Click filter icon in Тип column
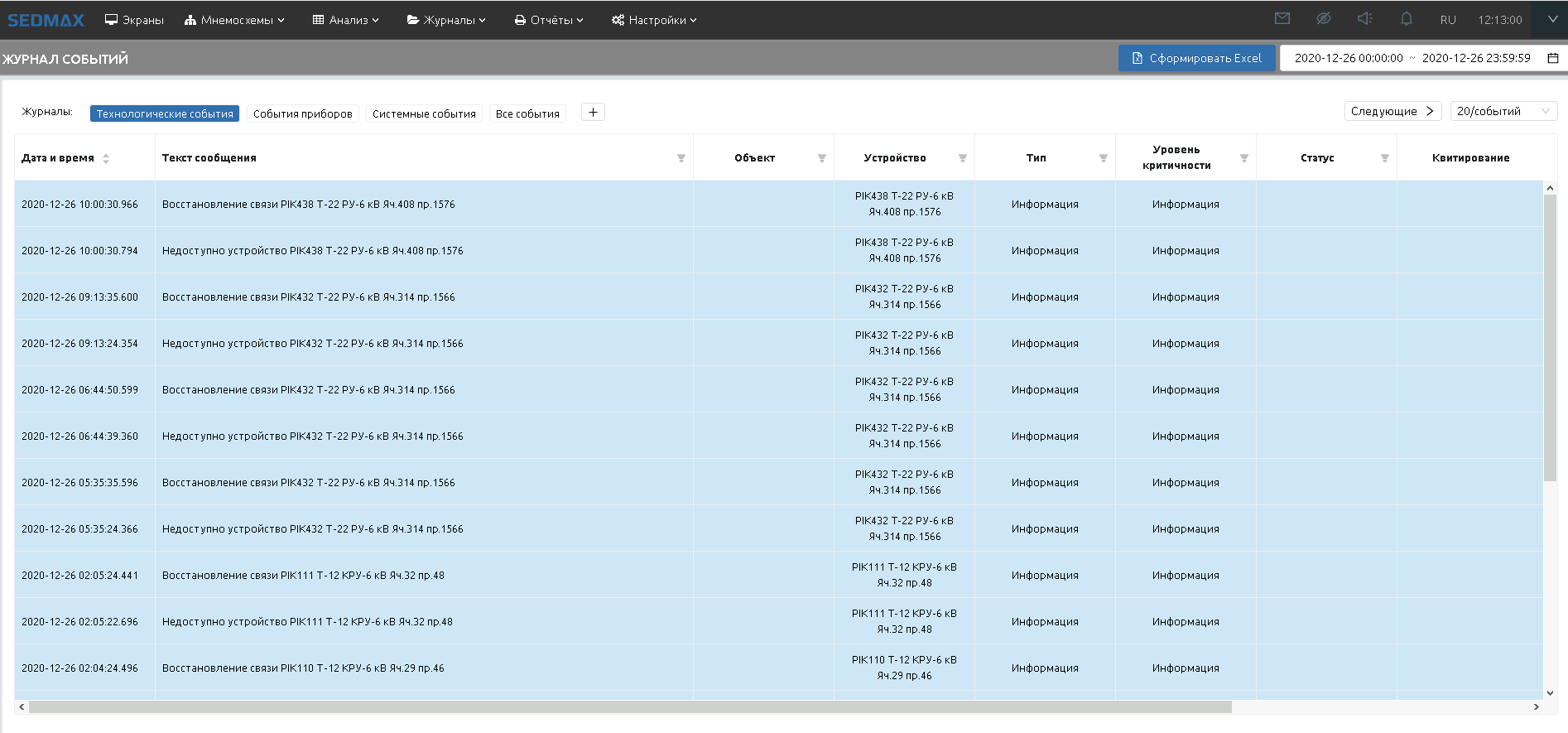 coord(1103,158)
